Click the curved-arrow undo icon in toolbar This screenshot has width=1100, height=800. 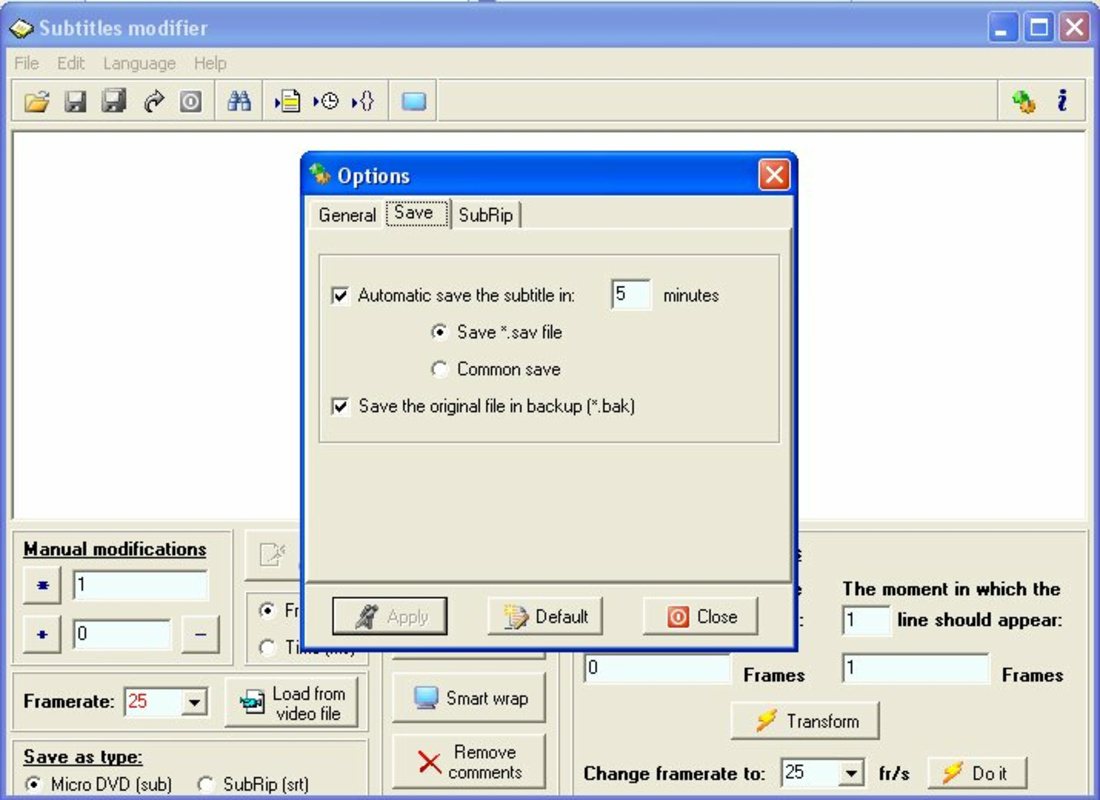pyautogui.click(x=153, y=102)
